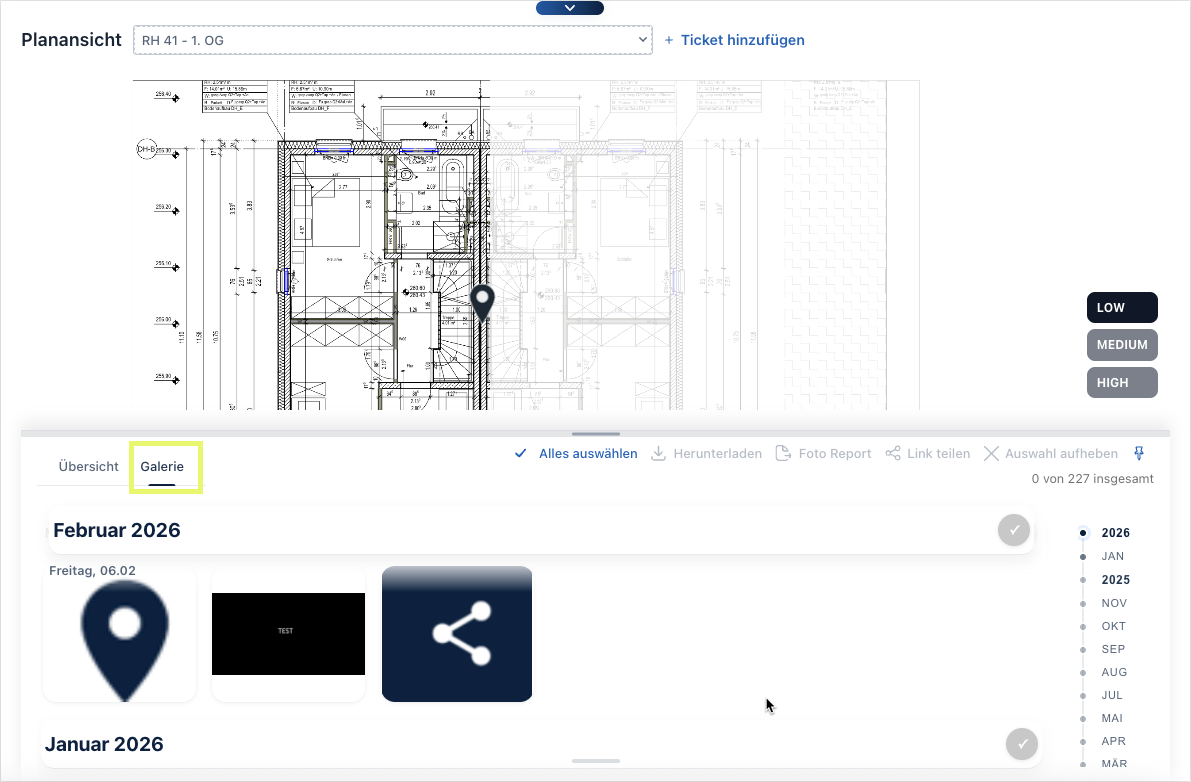Enable the MEDIUM quality option
This screenshot has height=782, width=1191.
point(1122,345)
